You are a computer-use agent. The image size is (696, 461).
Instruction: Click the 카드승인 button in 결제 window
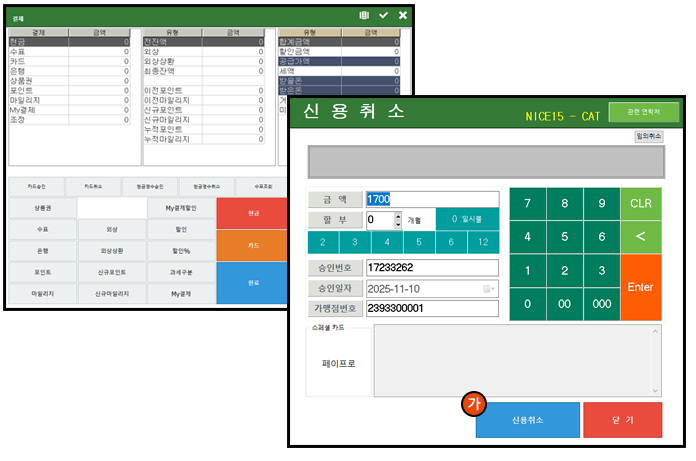coord(37,187)
